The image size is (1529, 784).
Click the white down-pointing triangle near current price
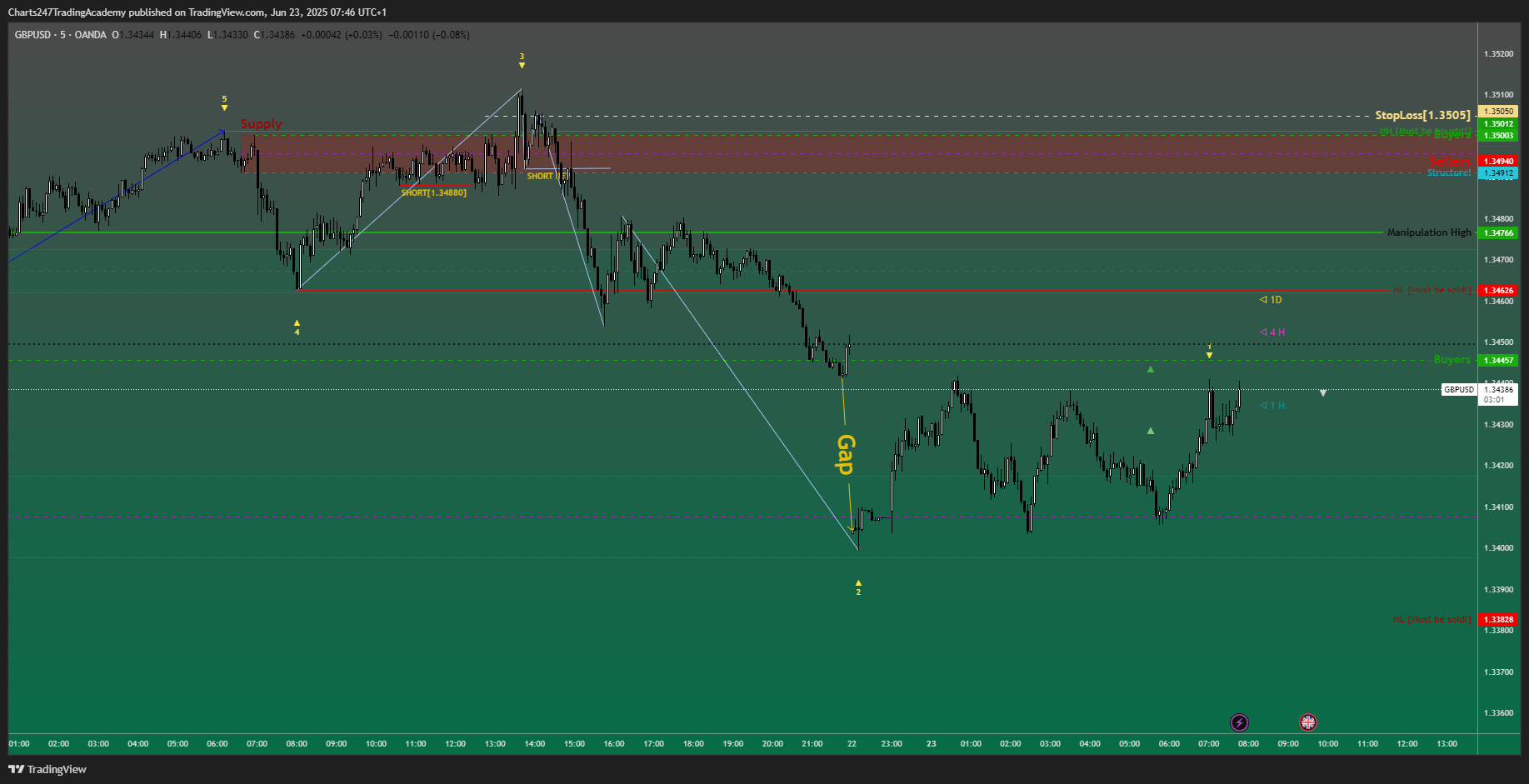coord(1323,392)
